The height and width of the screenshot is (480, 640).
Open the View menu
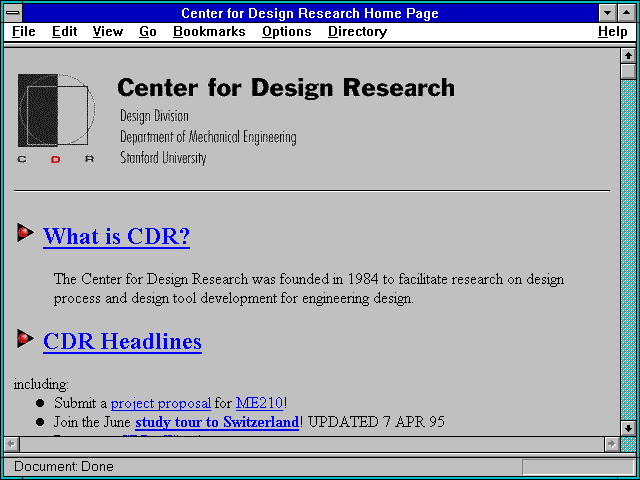point(108,32)
